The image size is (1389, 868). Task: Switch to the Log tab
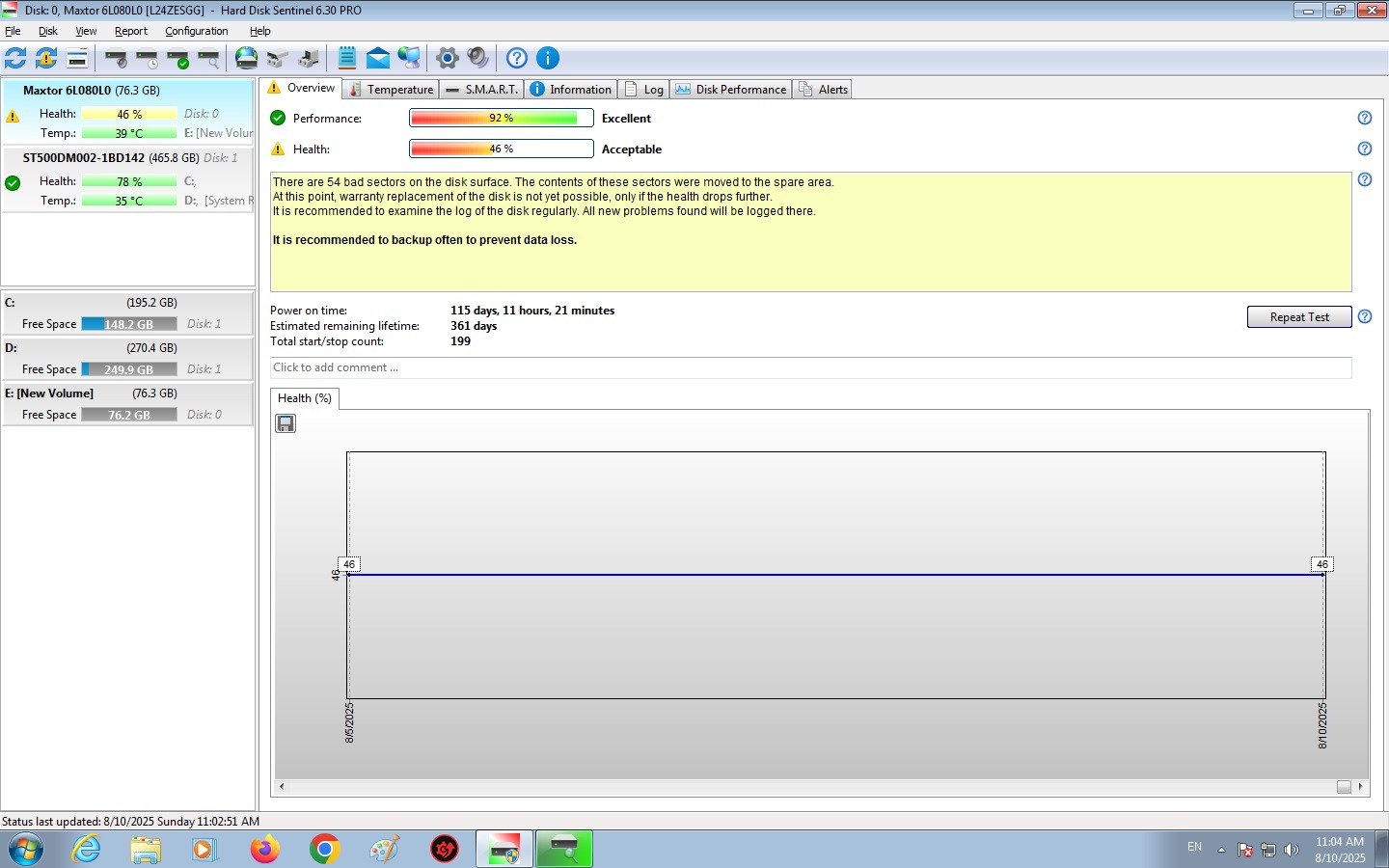tap(644, 89)
